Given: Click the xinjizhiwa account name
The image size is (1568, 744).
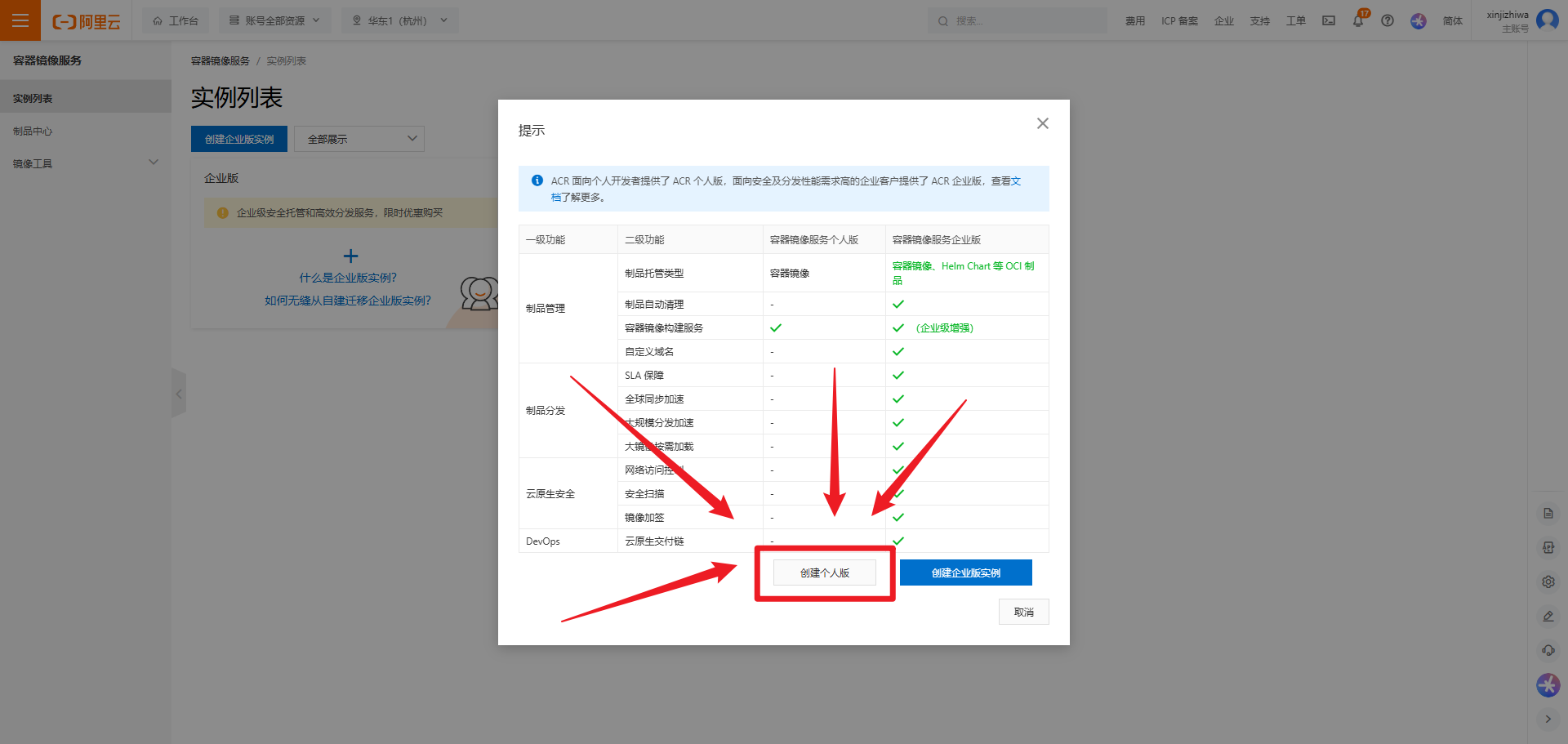Looking at the screenshot, I should pyautogui.click(x=1508, y=15).
